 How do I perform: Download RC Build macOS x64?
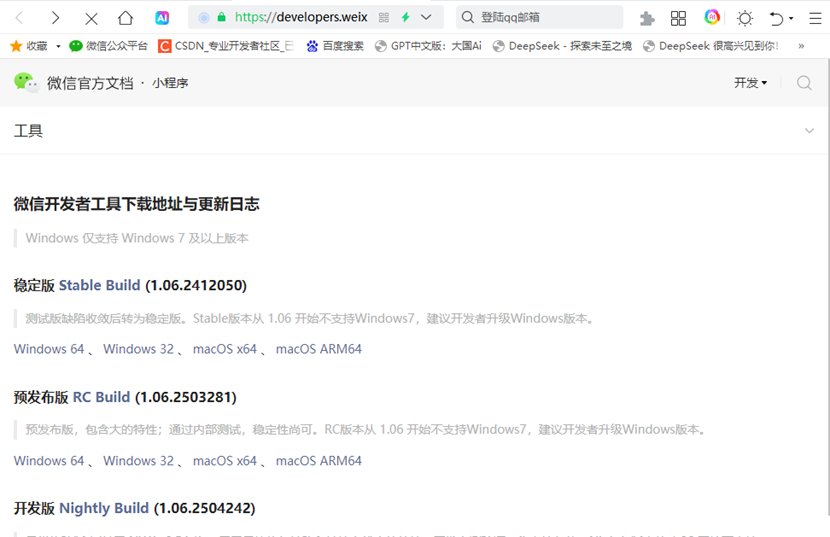(x=224, y=461)
